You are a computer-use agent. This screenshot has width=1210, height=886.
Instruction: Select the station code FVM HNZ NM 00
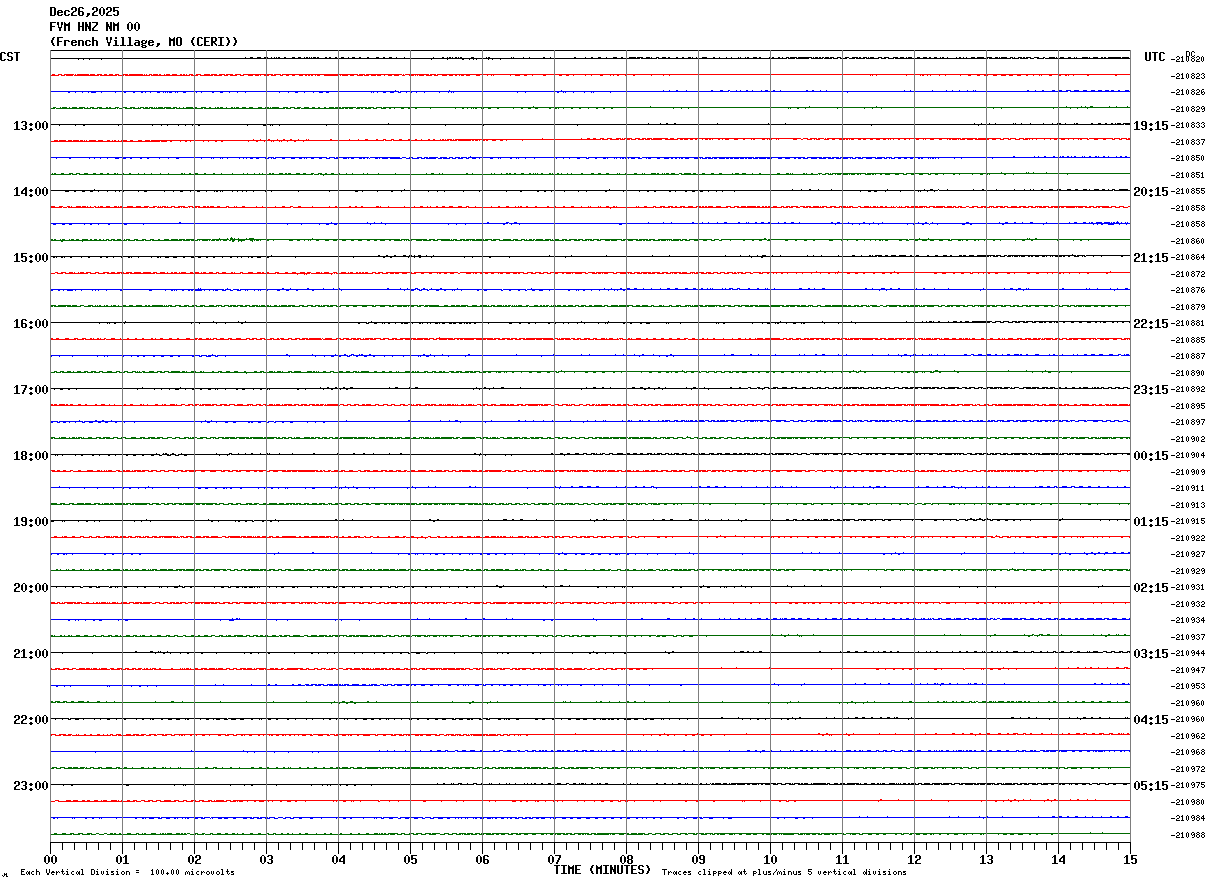click(x=95, y=27)
